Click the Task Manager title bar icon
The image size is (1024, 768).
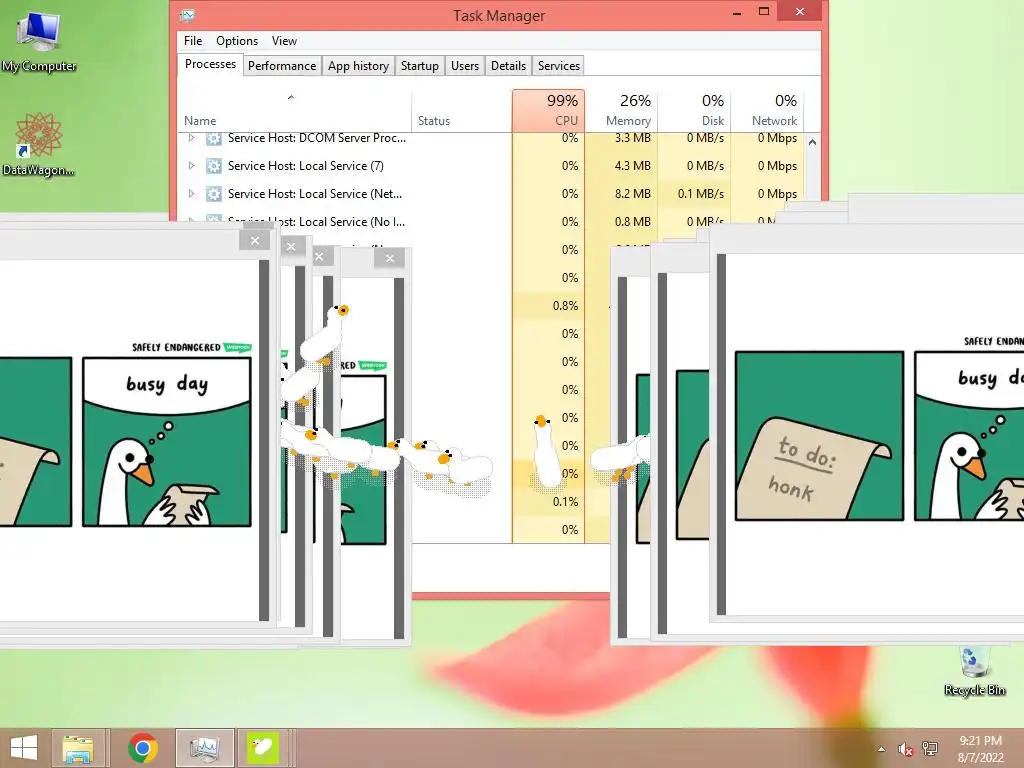pos(187,15)
